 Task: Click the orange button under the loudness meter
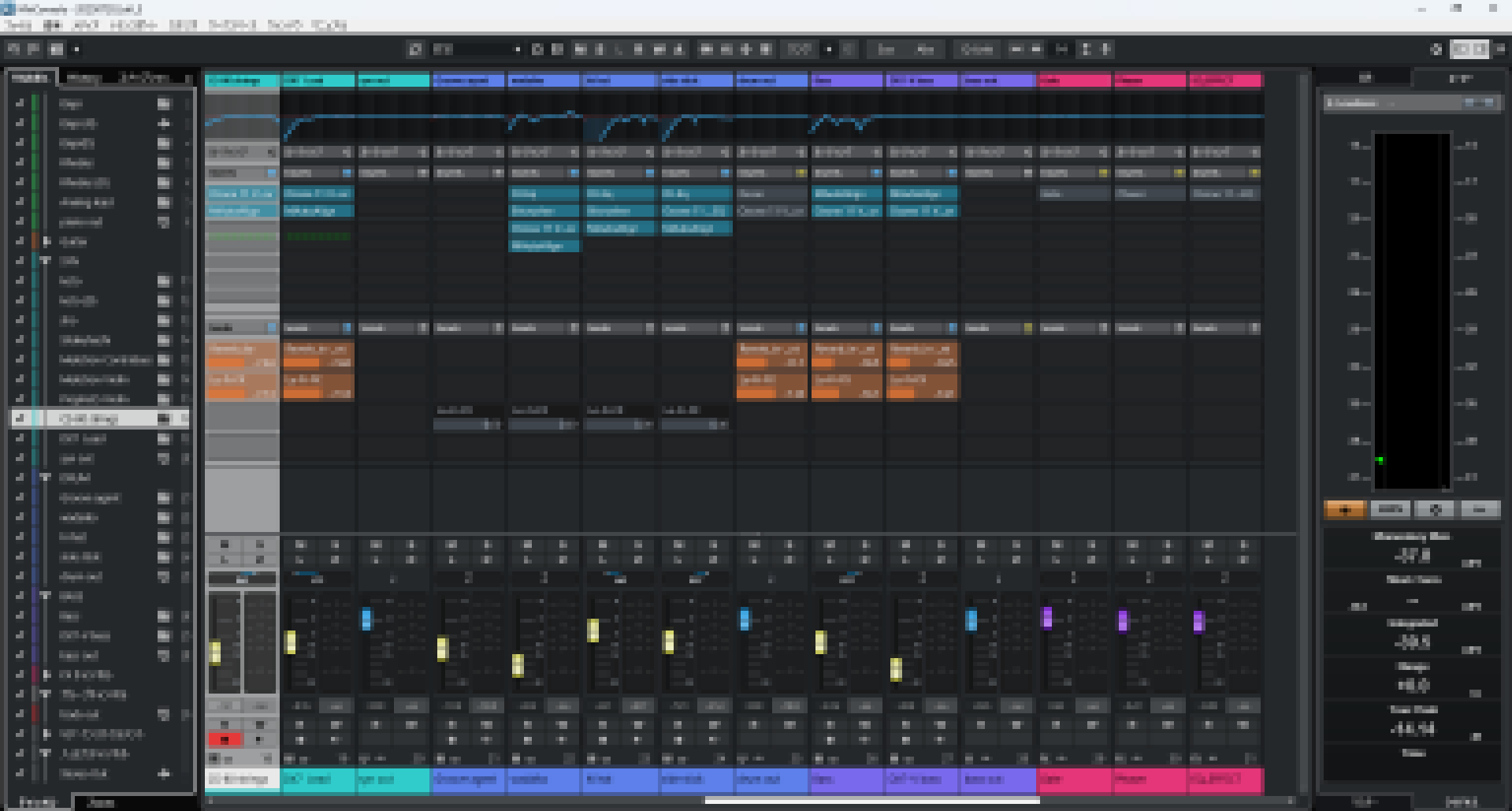(1345, 510)
